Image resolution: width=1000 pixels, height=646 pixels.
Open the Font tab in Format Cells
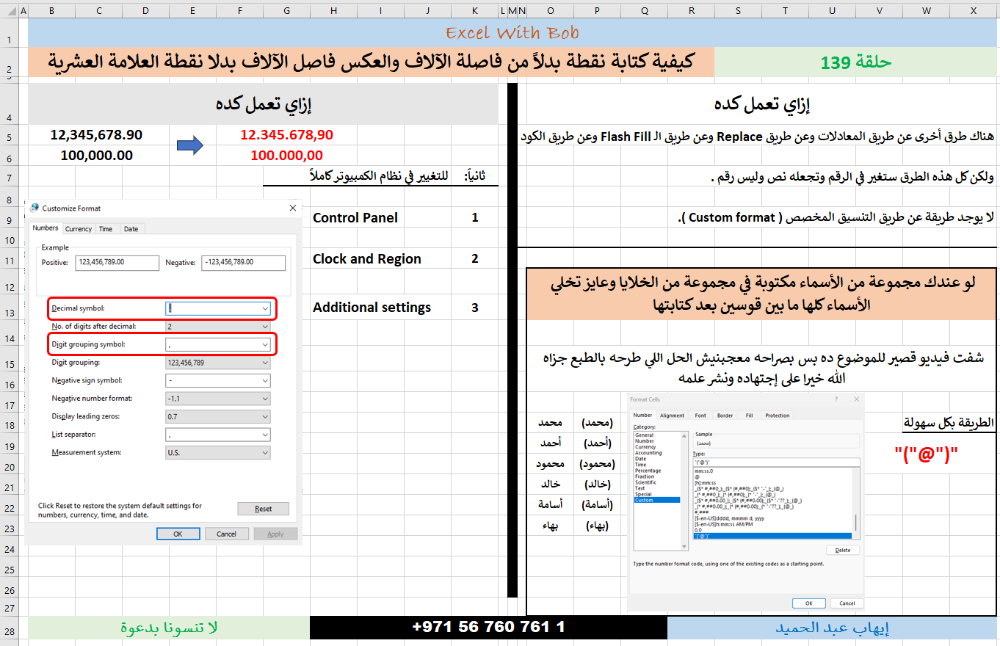pyautogui.click(x=700, y=415)
